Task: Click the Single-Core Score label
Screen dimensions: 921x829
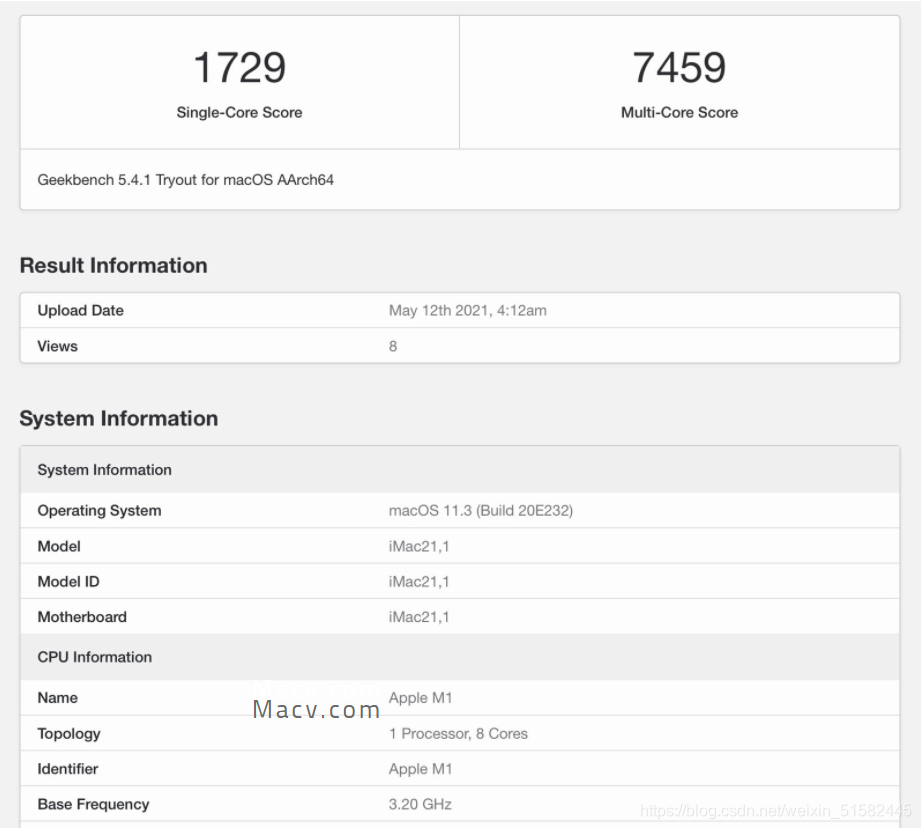Action: click(240, 112)
